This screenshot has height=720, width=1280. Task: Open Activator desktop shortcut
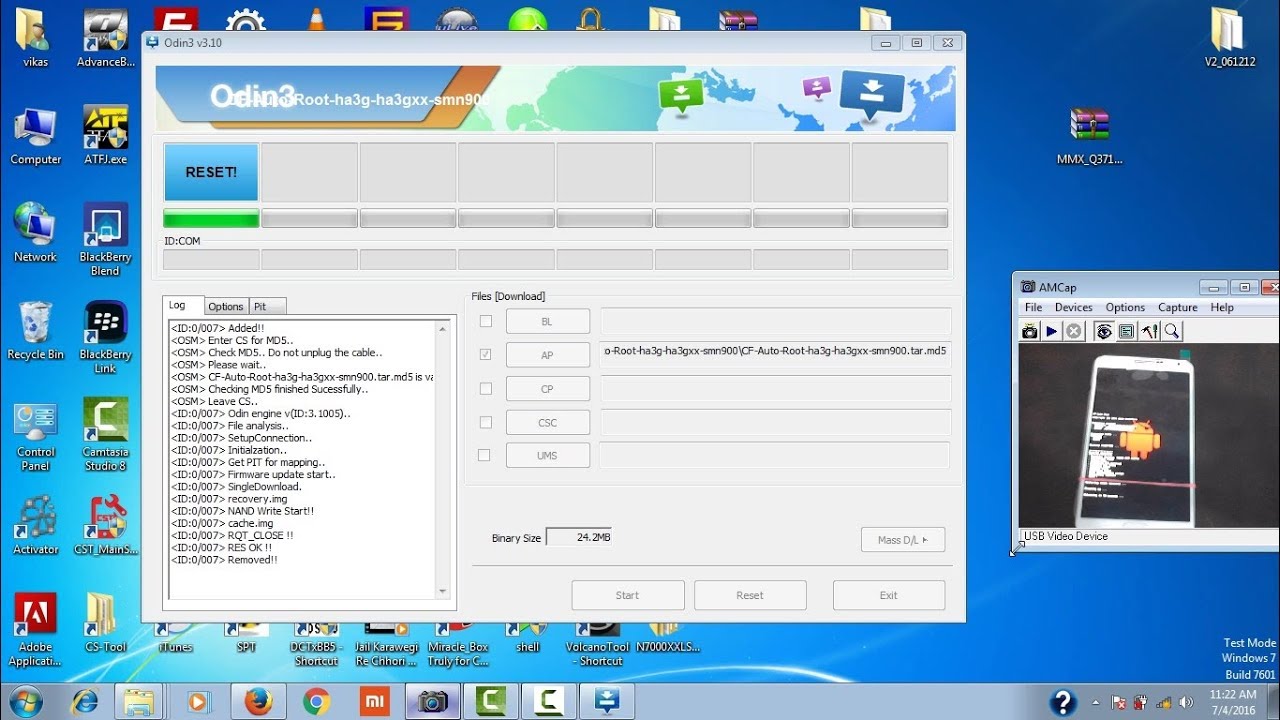point(35,525)
